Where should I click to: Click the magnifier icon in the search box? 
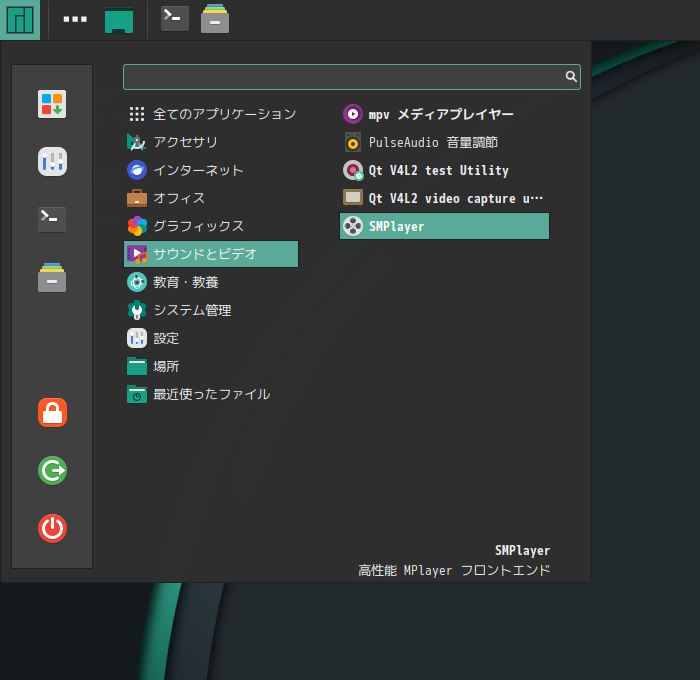pos(571,76)
